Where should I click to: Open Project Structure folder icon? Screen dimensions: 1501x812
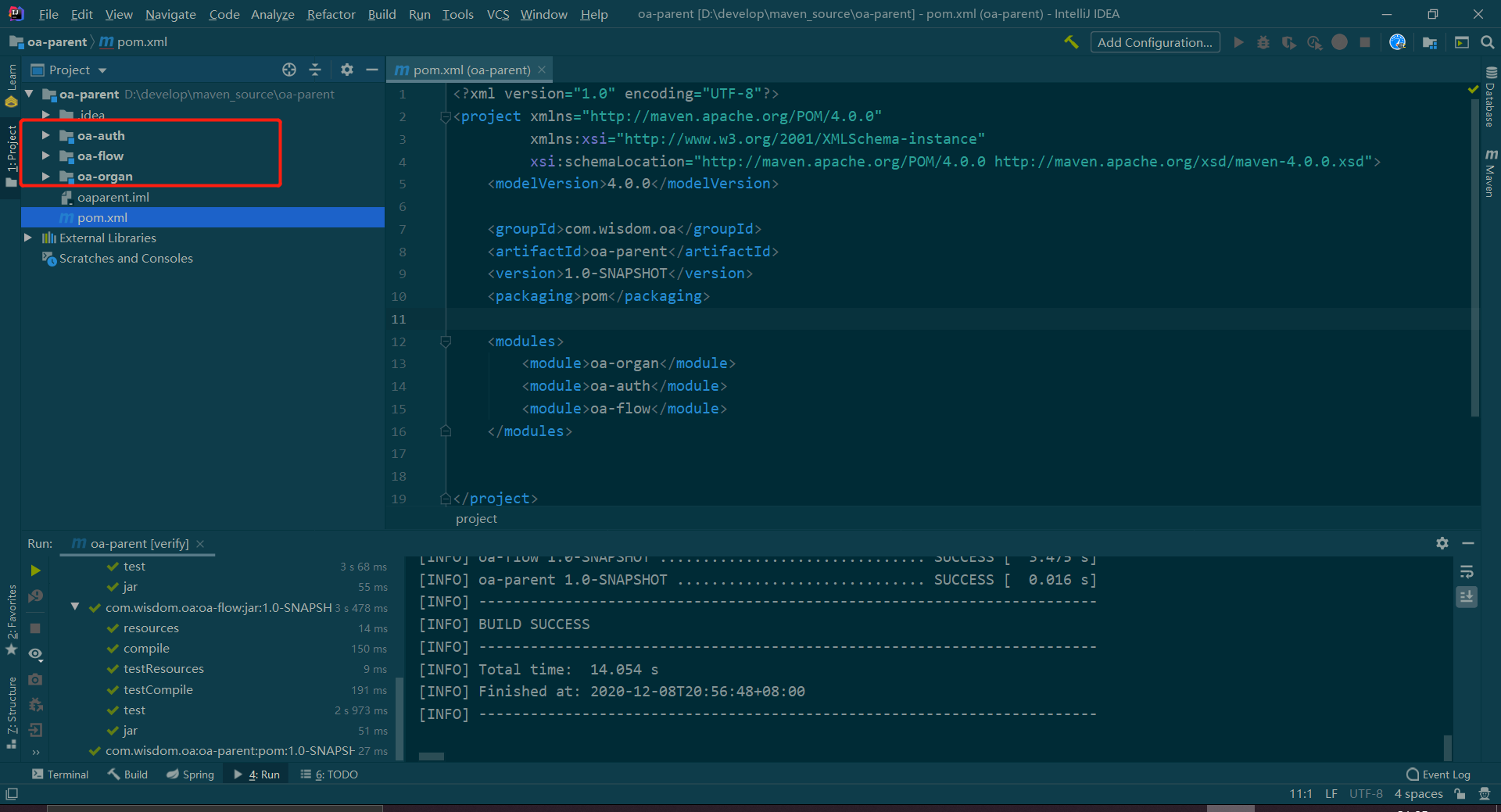[1430, 42]
